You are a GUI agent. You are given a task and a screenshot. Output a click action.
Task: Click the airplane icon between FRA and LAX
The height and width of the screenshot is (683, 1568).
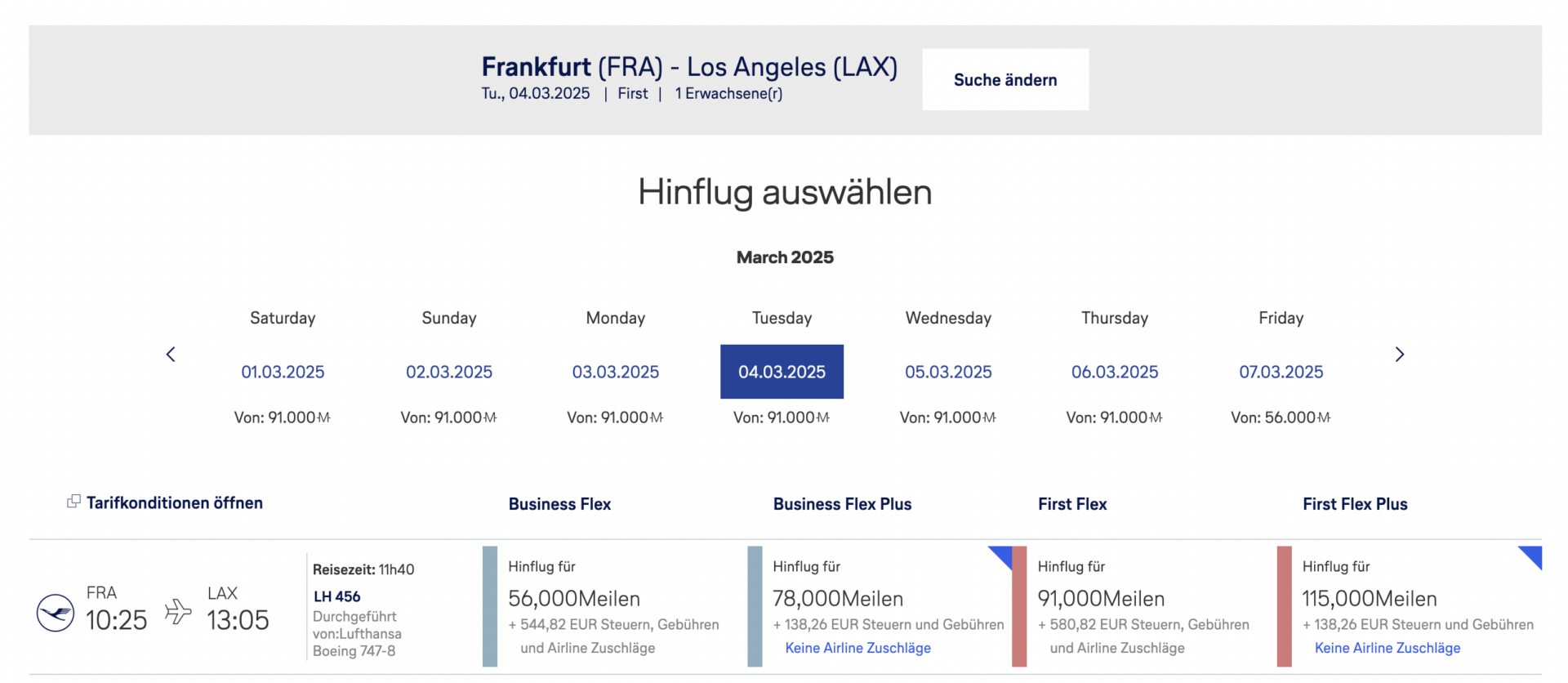pyautogui.click(x=177, y=611)
